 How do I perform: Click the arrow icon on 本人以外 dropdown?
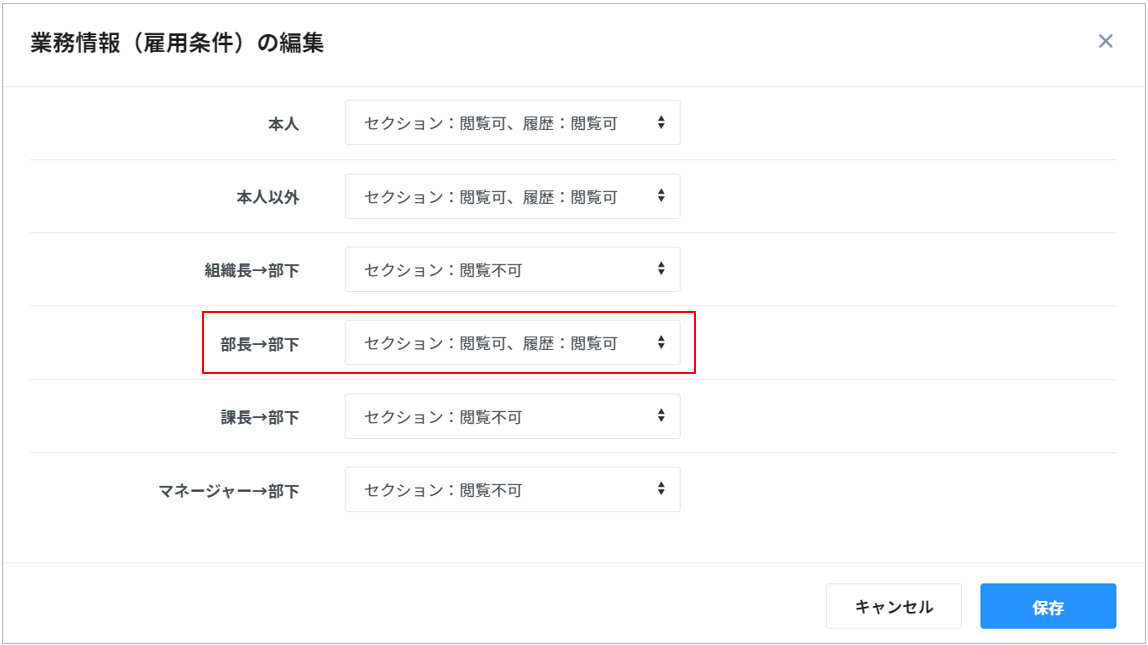pyautogui.click(x=661, y=197)
